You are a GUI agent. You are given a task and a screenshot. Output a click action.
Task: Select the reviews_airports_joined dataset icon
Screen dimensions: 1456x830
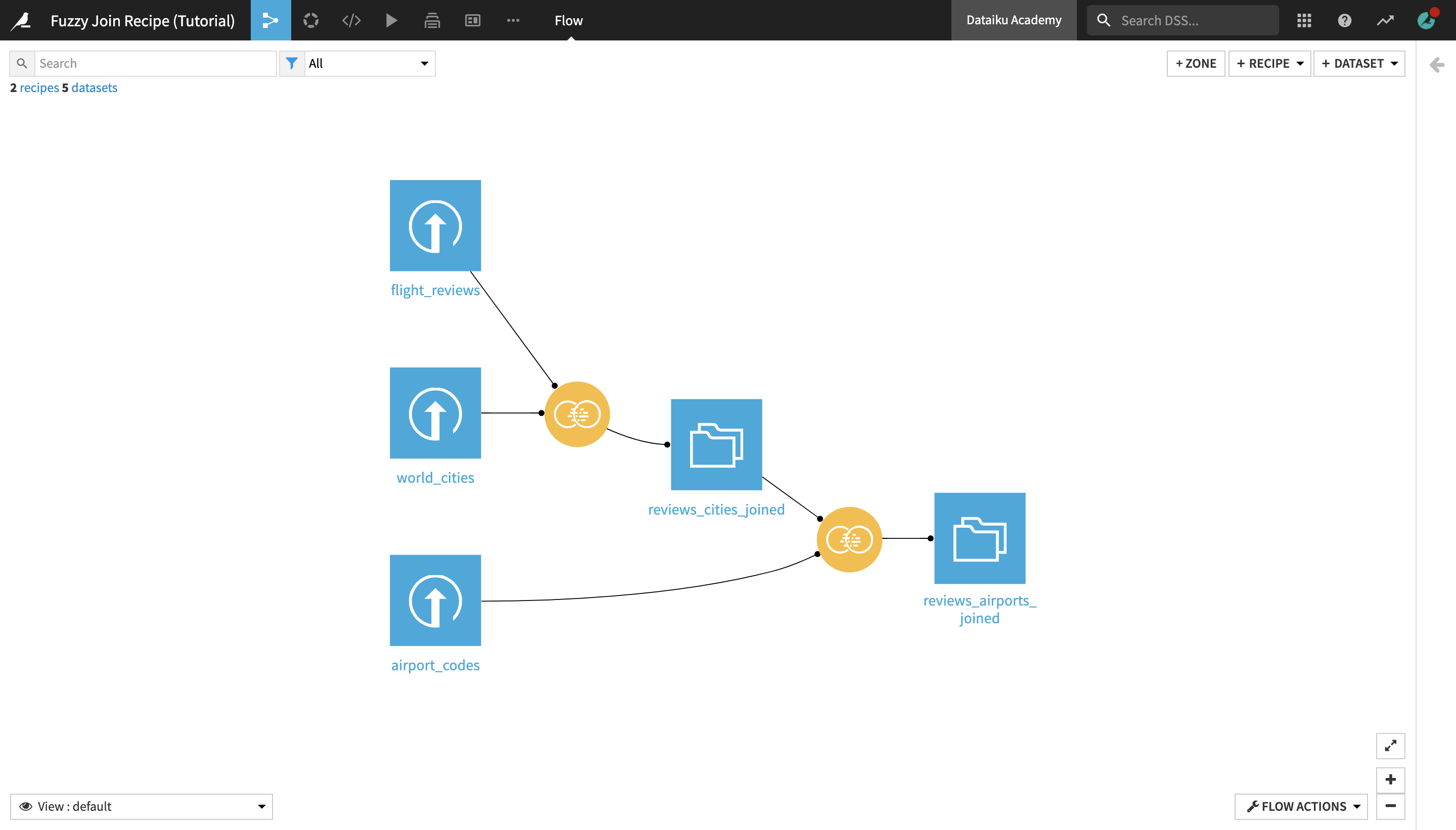pos(980,538)
